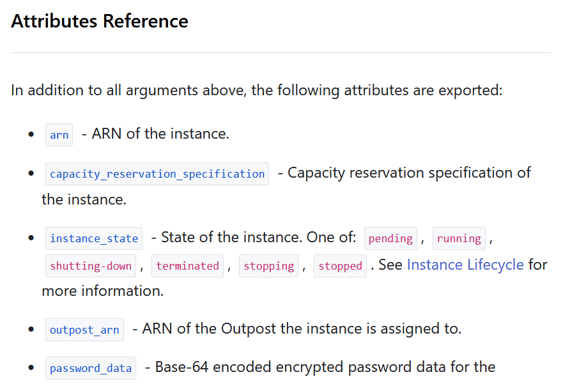Viewport: 563px width, 386px height.
Task: Click the running state code tag
Action: pyautogui.click(x=459, y=238)
